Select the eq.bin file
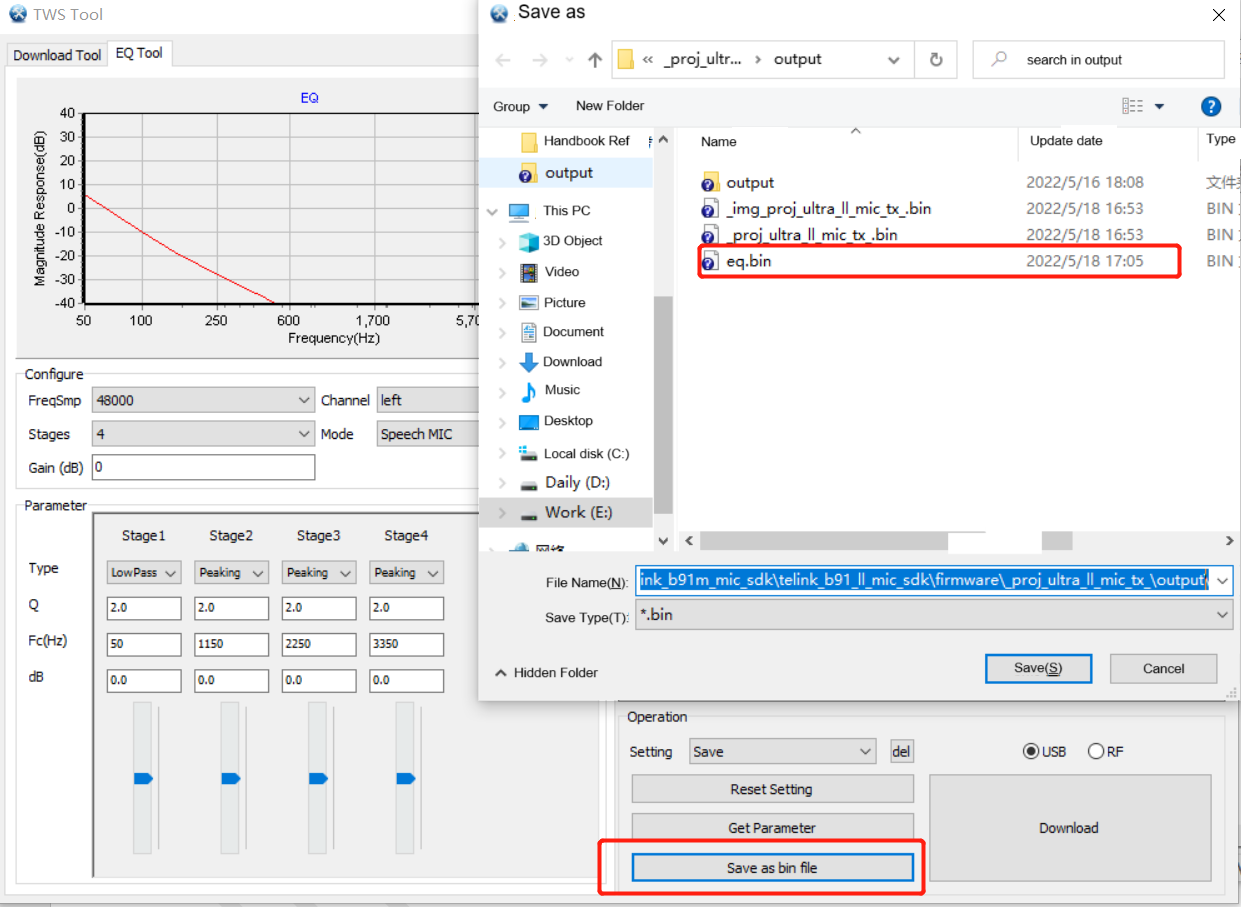Image resolution: width=1241 pixels, height=907 pixels. (749, 262)
